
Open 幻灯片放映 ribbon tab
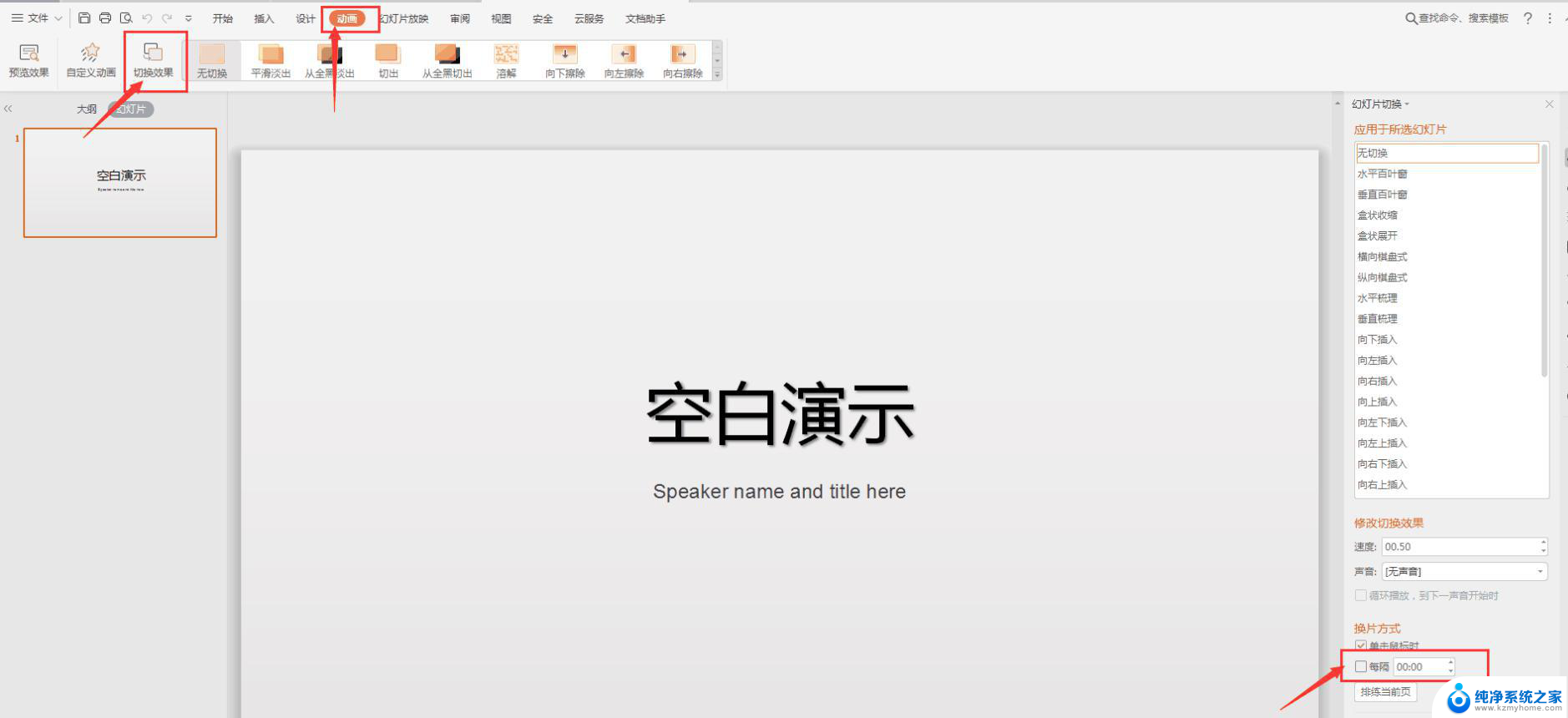tap(404, 18)
